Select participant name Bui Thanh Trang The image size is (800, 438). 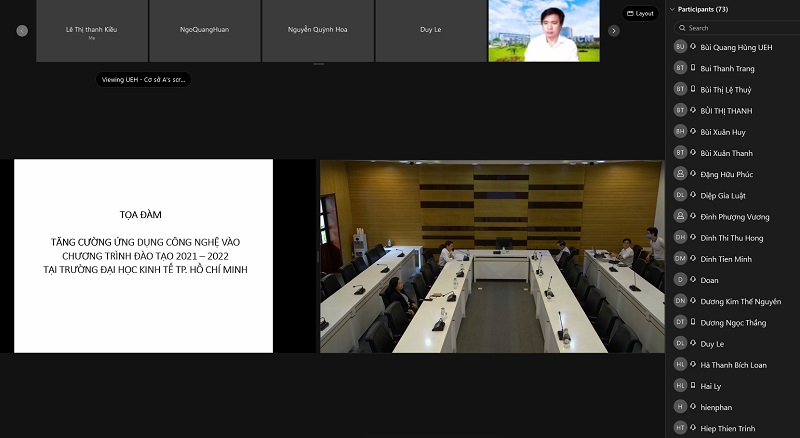pyautogui.click(x=727, y=68)
